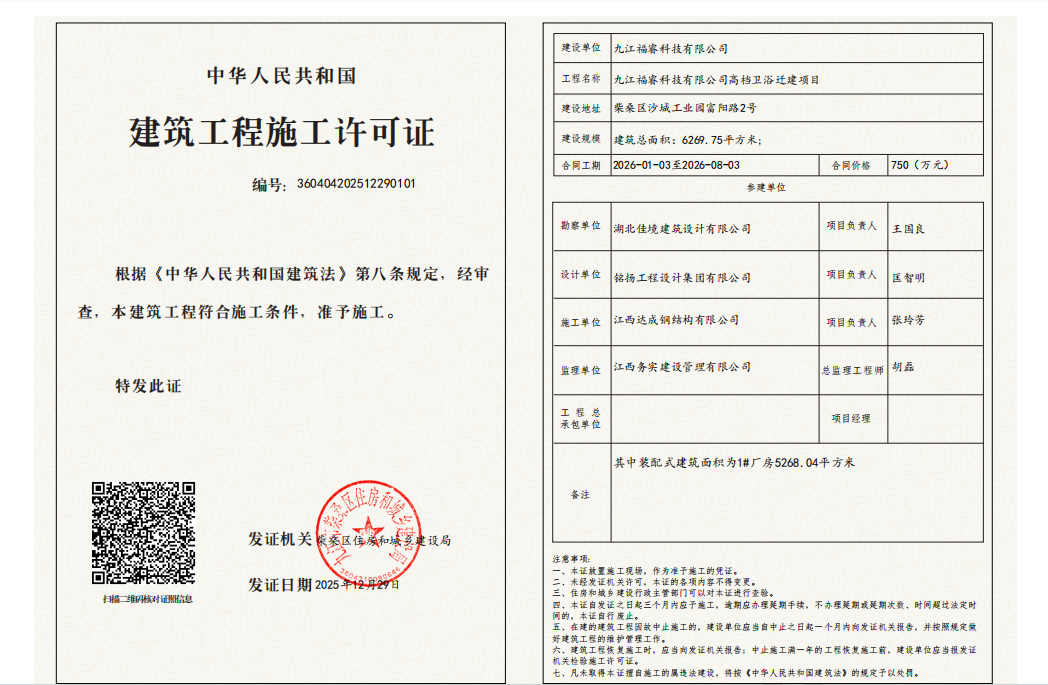The width and height of the screenshot is (1048, 685).
Task: Select the 建设单位 value 九江福睿科技有限公司
Action: click(670, 48)
